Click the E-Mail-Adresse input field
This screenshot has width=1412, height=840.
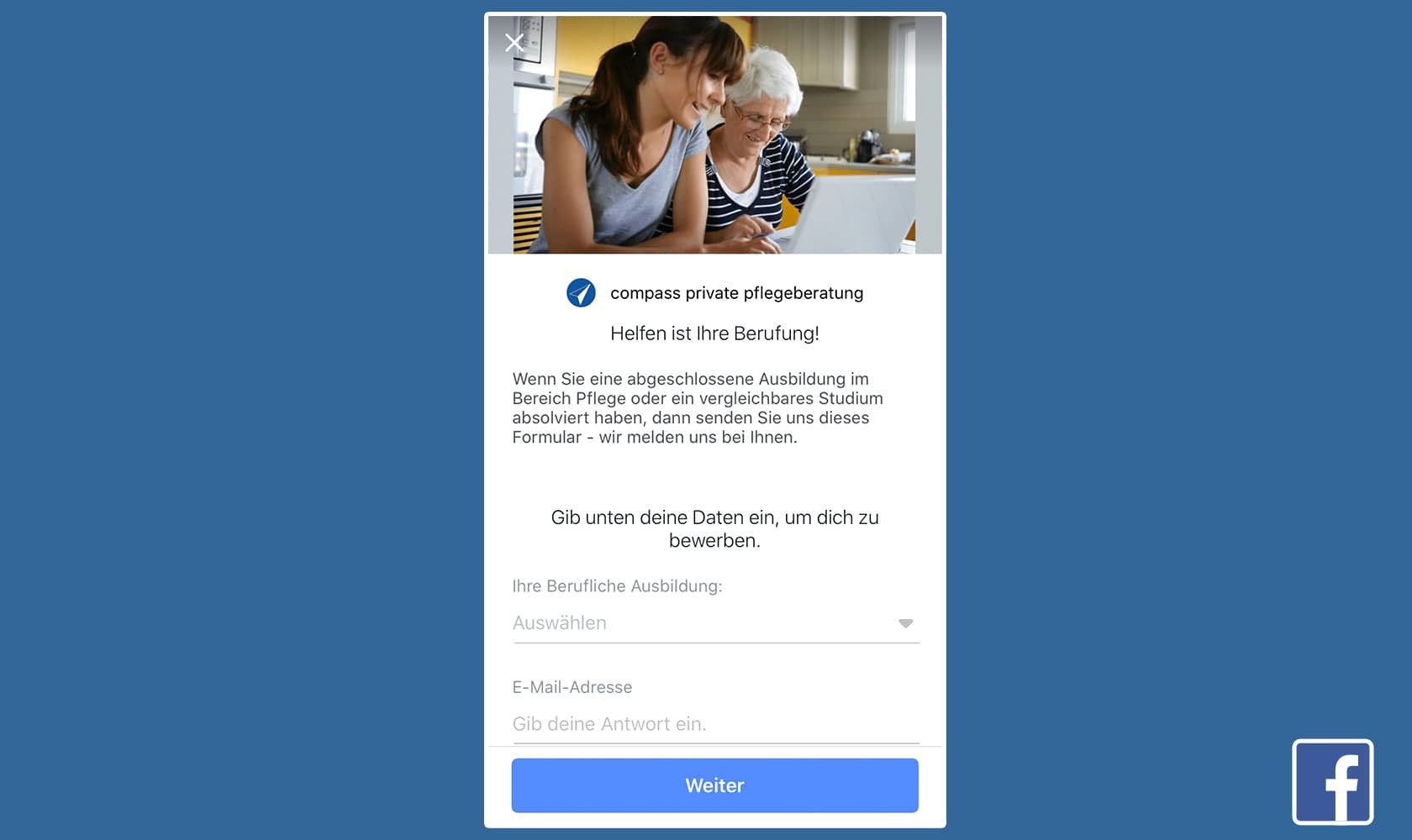716,724
